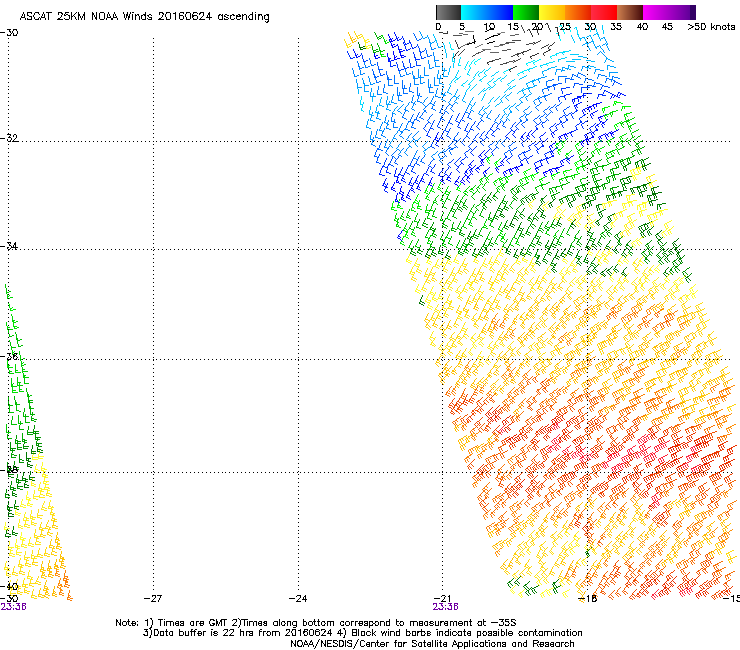
Task: Click the purple '23:38' time under longitude -30
Action: coord(13,607)
